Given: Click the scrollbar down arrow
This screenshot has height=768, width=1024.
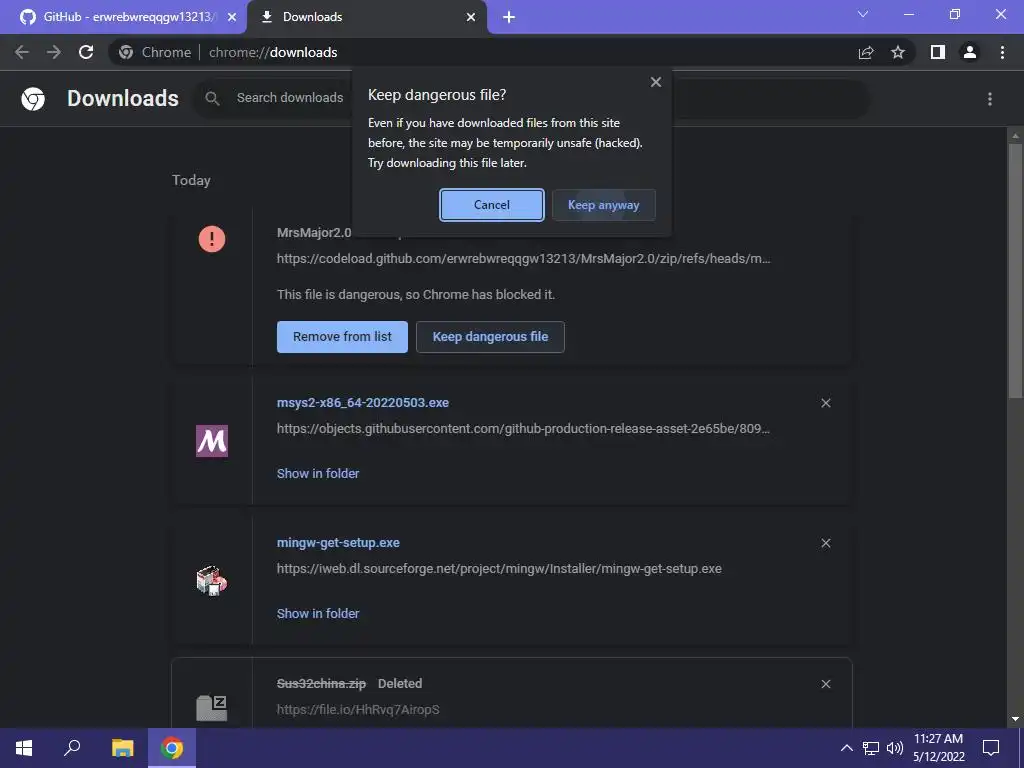Looking at the screenshot, I should point(1015,720).
